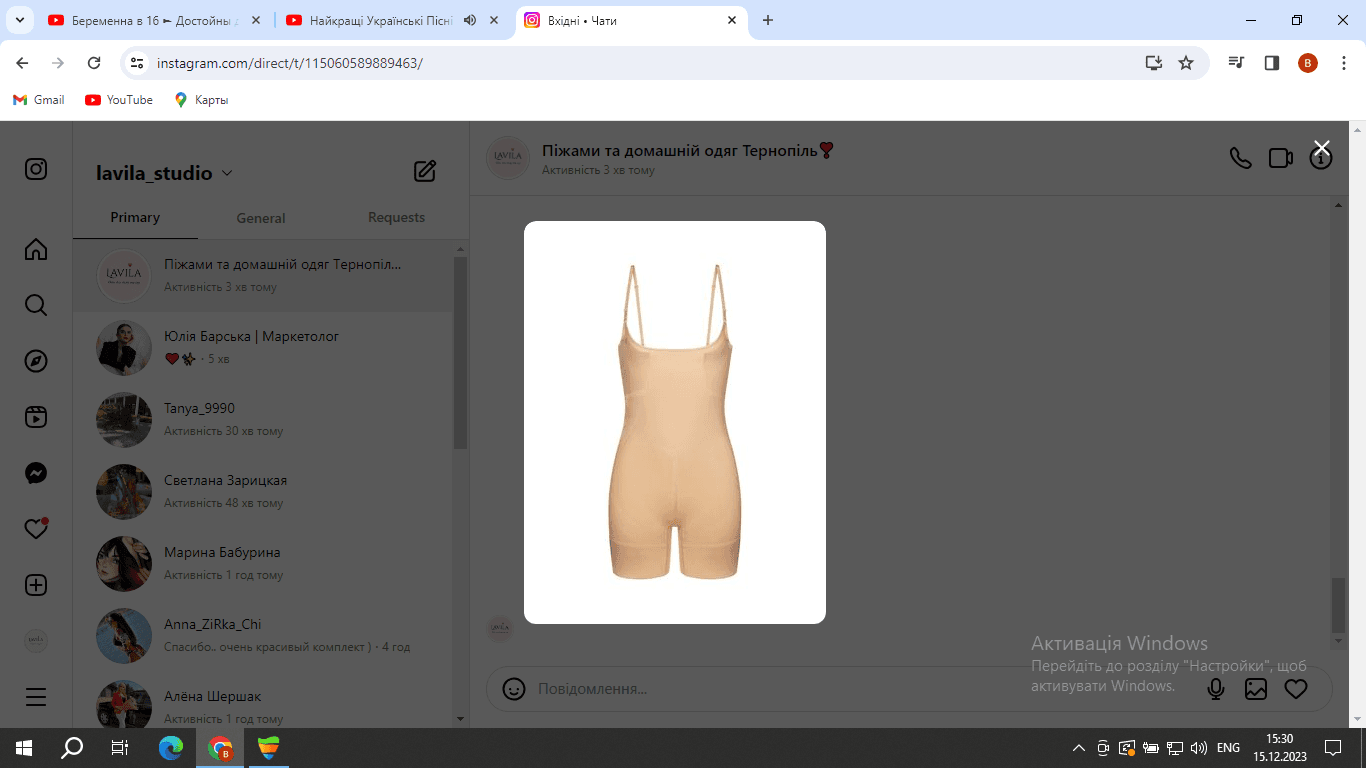
Task: Click the bodysuit image preview
Action: tap(675, 422)
